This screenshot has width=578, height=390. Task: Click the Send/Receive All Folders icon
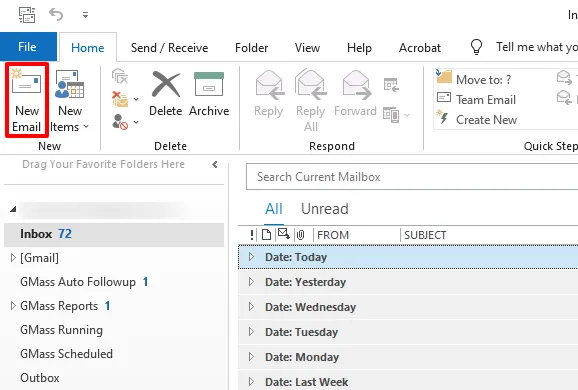pyautogui.click(x=27, y=15)
